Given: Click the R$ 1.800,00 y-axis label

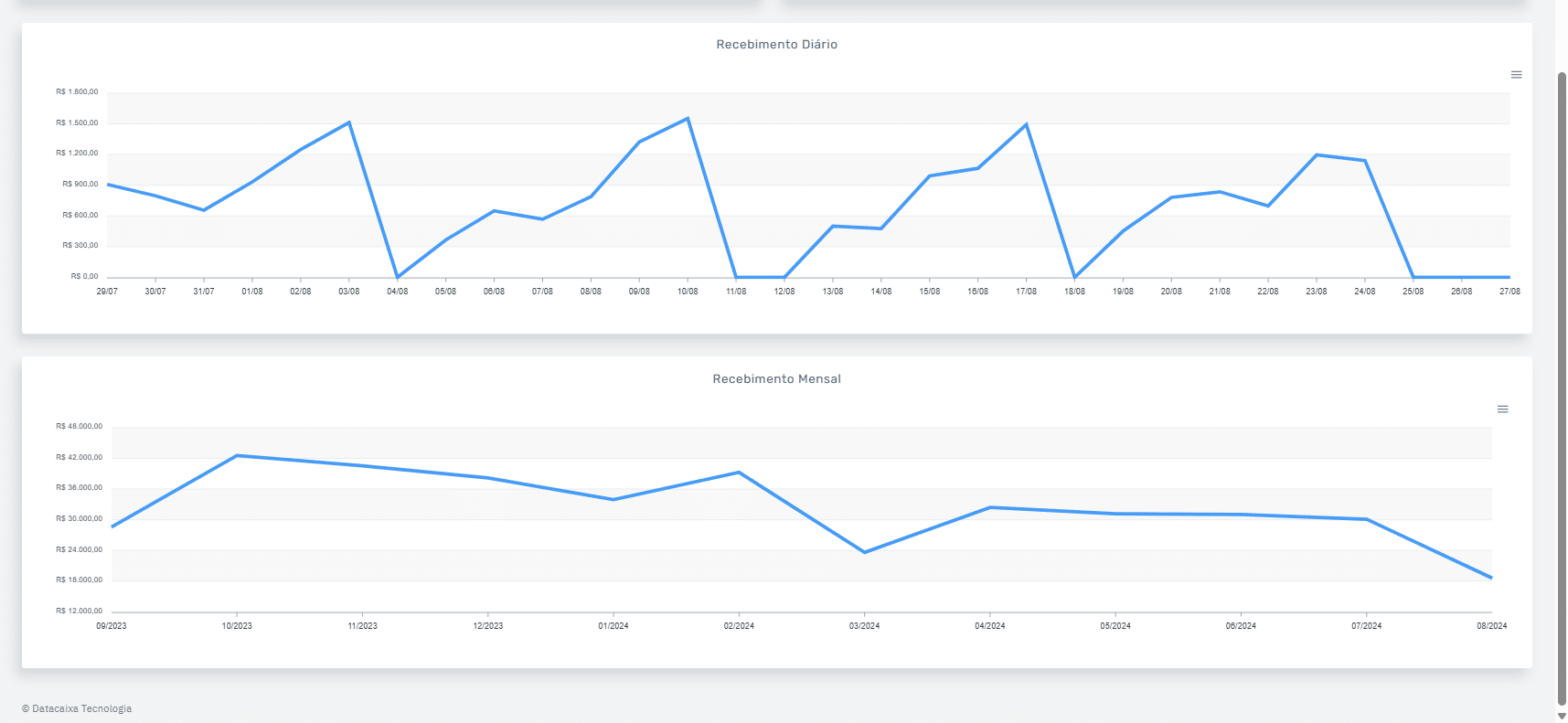Looking at the screenshot, I should point(77,91).
